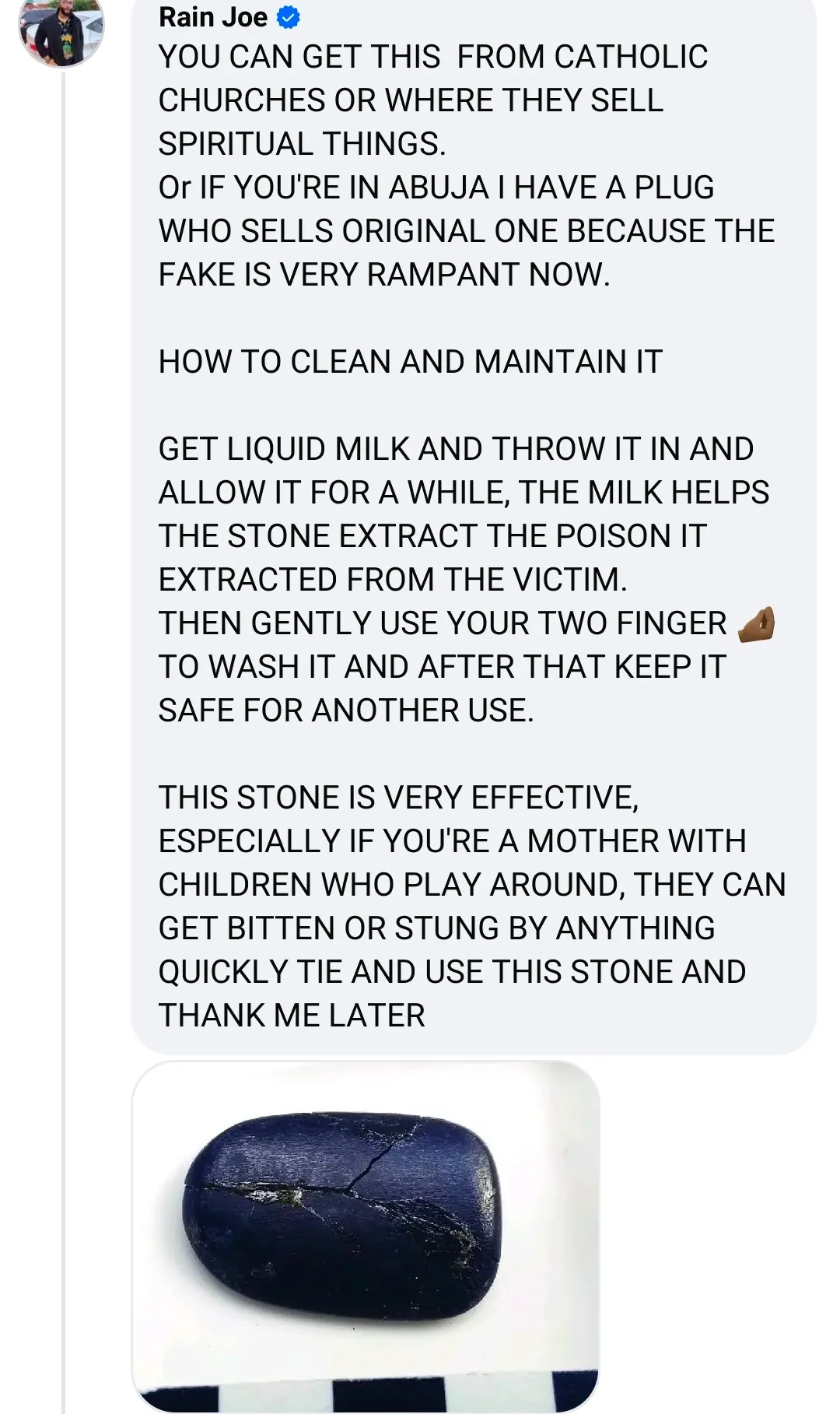Tap the 'EXTRACTED FROM THE VICTIM.' line
The height and width of the screenshot is (1414, 840).
point(393,580)
